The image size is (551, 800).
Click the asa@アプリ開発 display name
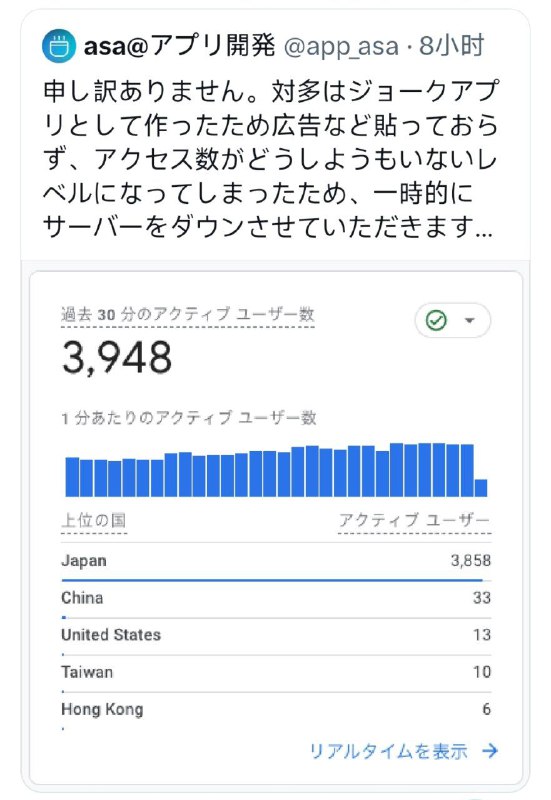point(180,46)
